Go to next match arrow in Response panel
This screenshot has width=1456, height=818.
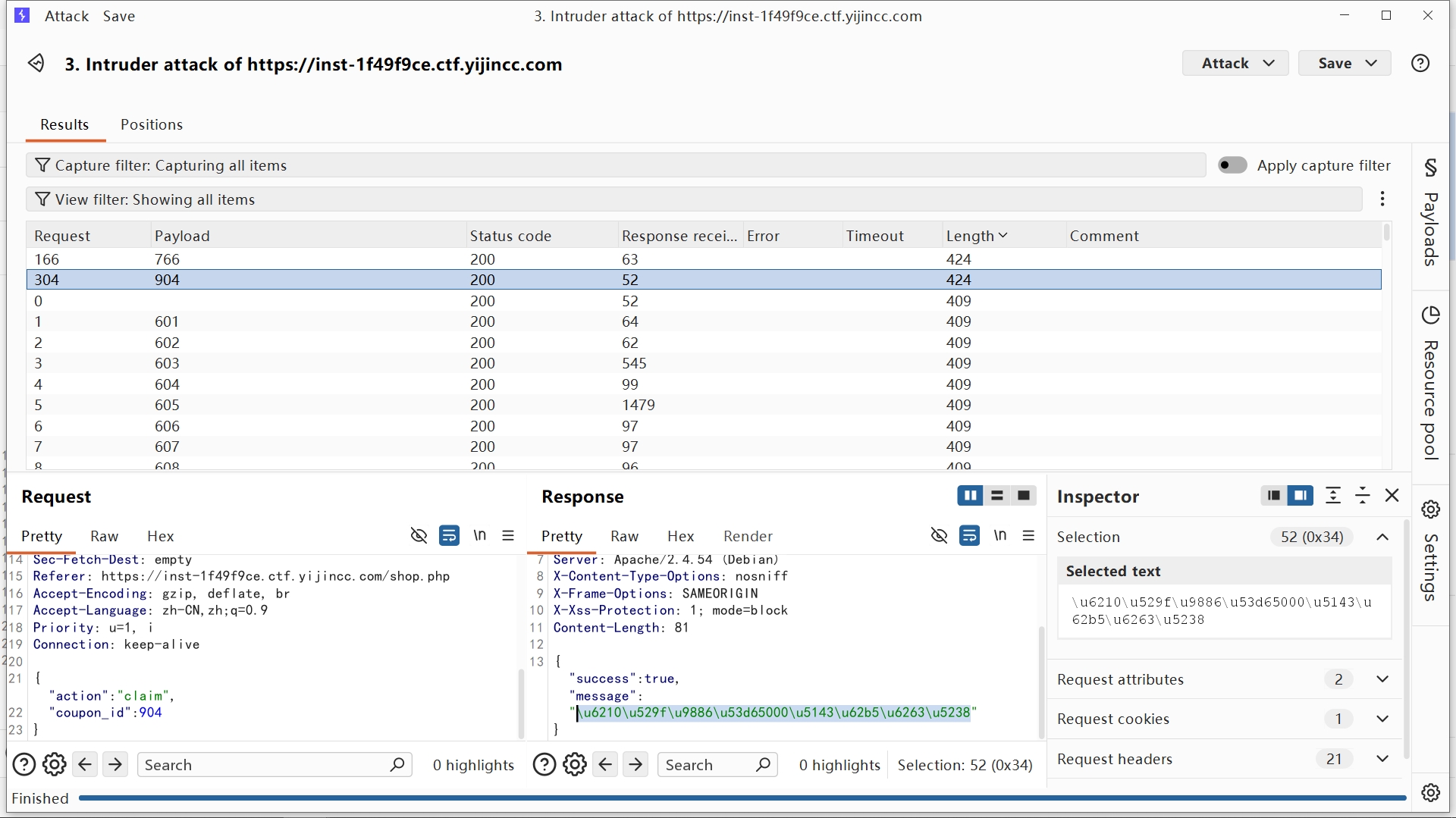point(635,764)
